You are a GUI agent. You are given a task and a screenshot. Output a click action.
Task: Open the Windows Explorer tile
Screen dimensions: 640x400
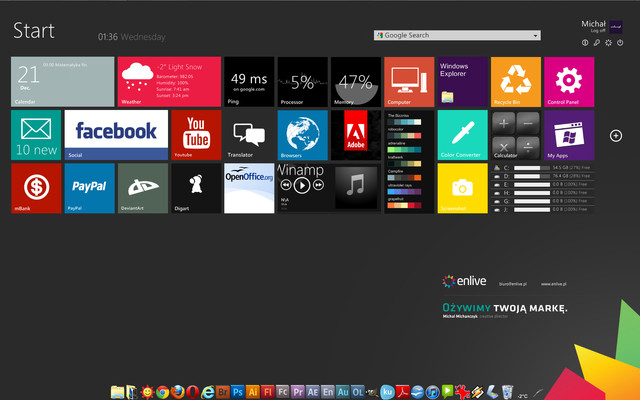pos(462,82)
